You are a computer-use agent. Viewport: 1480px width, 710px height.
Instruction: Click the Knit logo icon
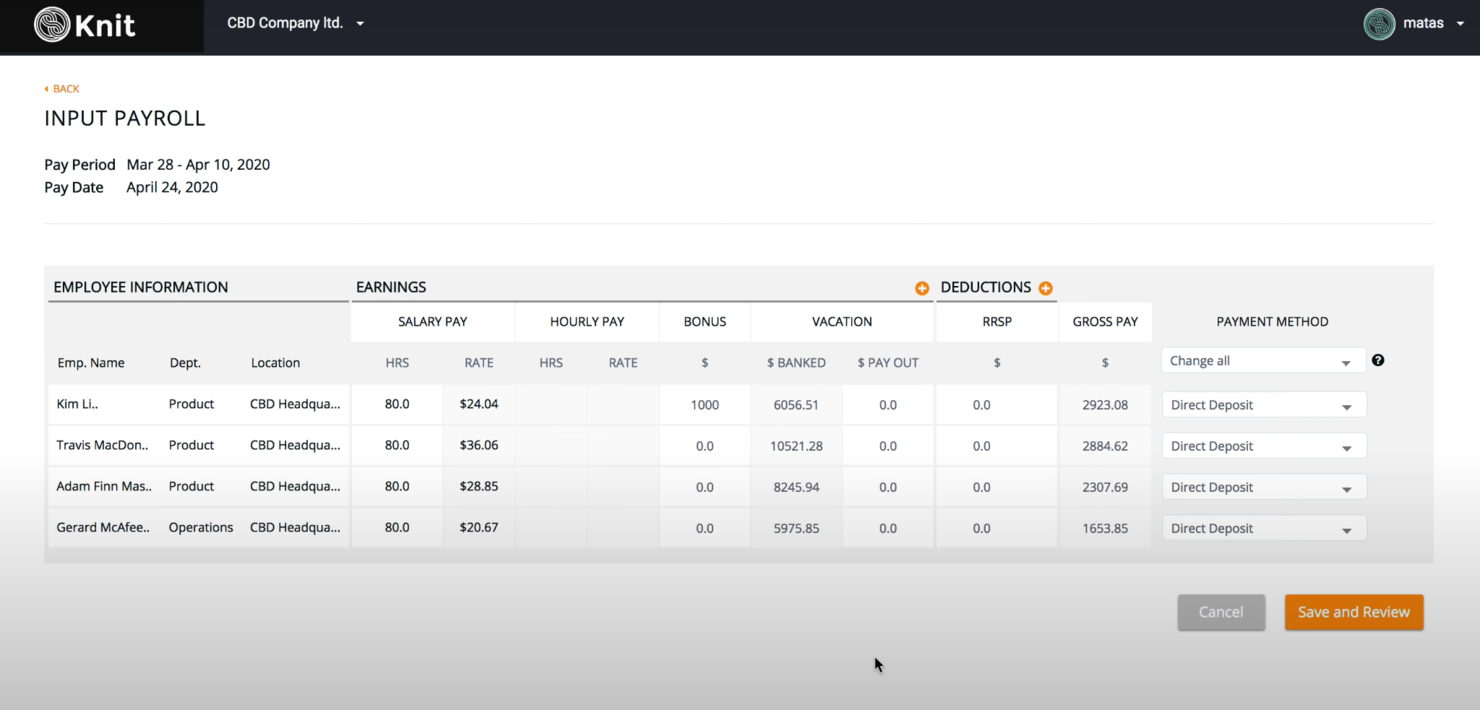click(x=52, y=25)
